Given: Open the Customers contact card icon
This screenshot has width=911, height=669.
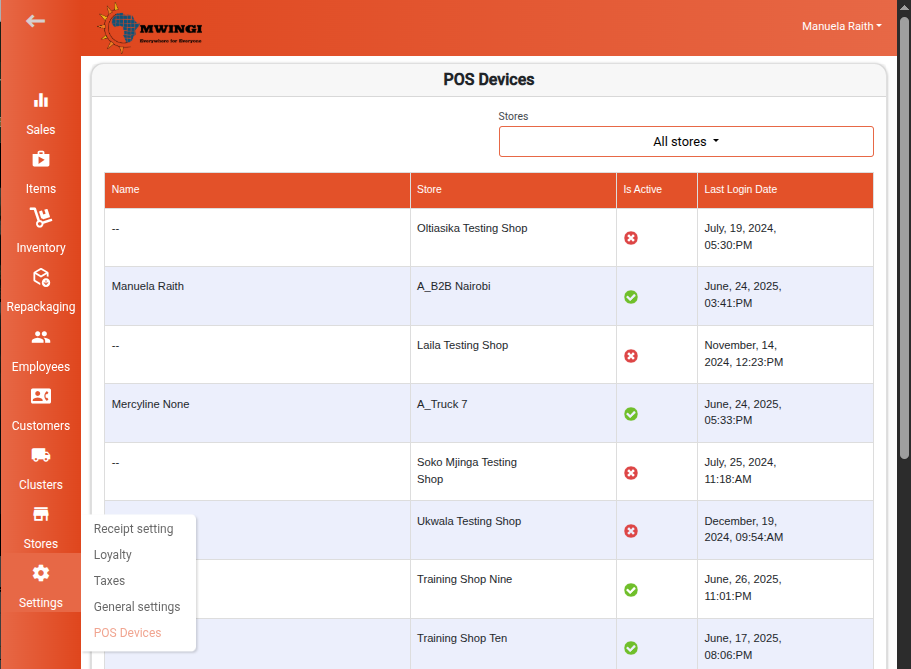Looking at the screenshot, I should point(41,396).
